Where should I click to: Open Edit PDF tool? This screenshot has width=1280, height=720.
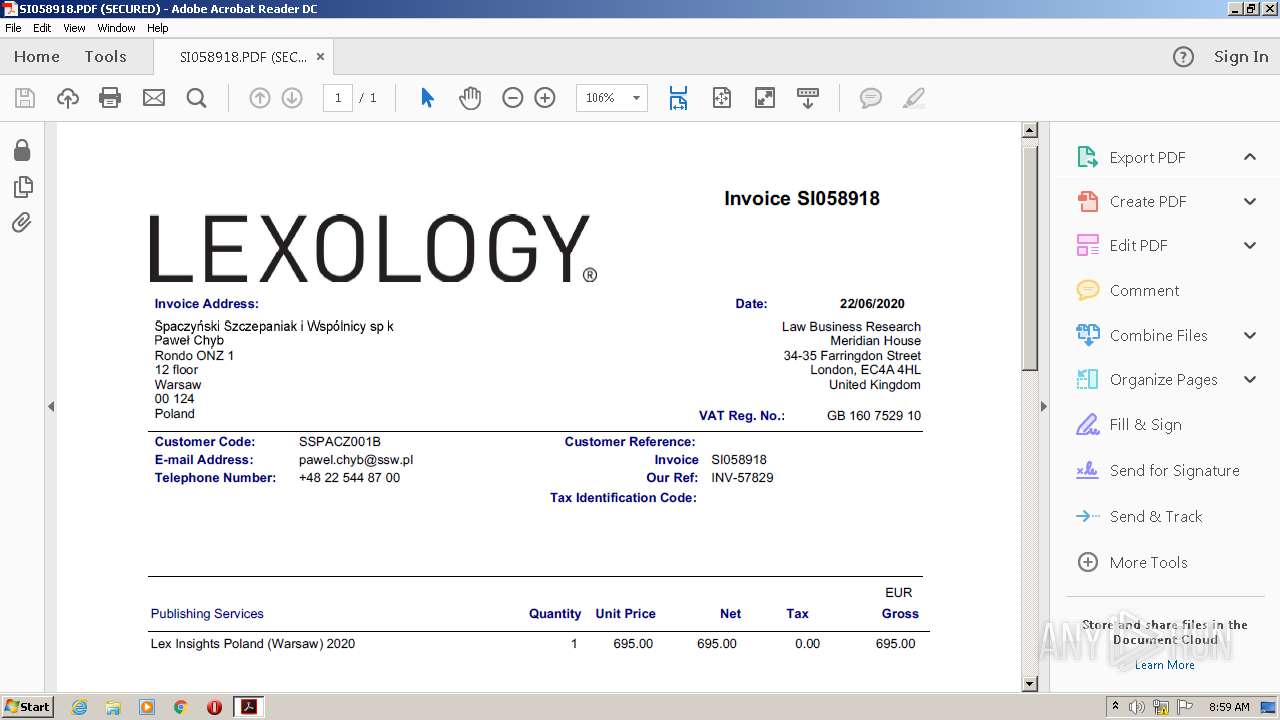[x=1138, y=246]
